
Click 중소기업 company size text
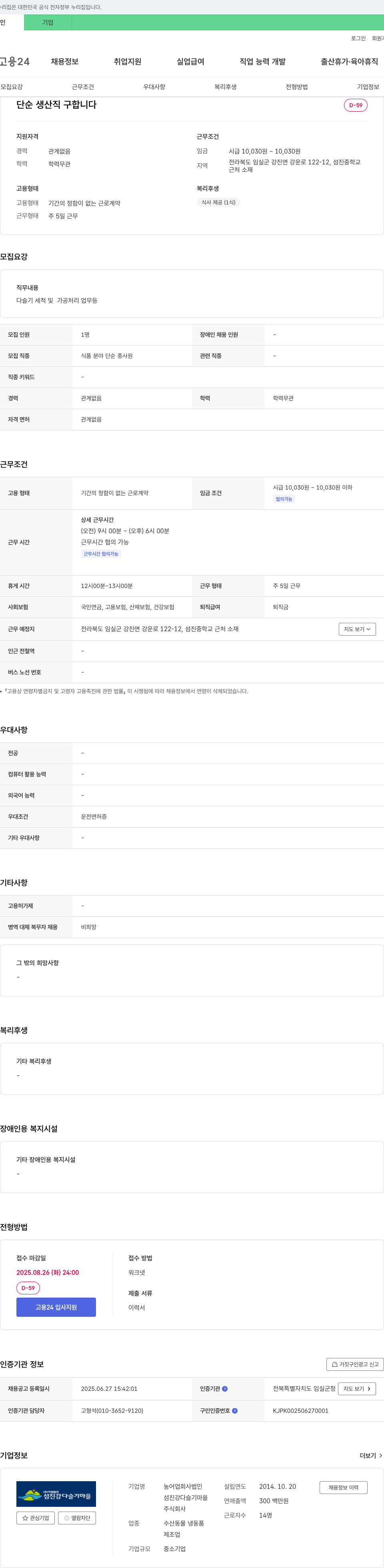174,1548
